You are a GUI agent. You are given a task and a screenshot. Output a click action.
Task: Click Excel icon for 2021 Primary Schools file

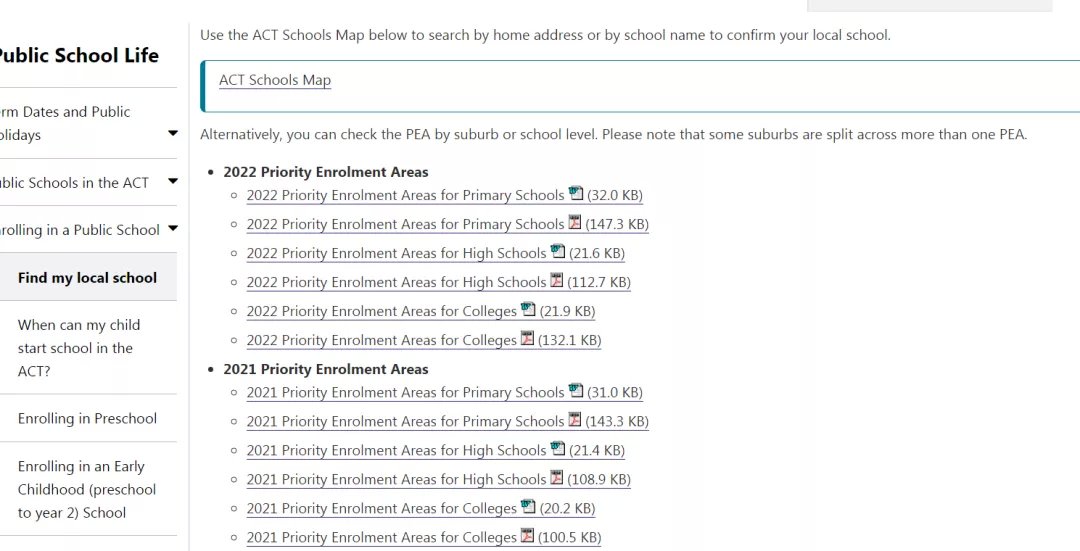pyautogui.click(x=575, y=391)
